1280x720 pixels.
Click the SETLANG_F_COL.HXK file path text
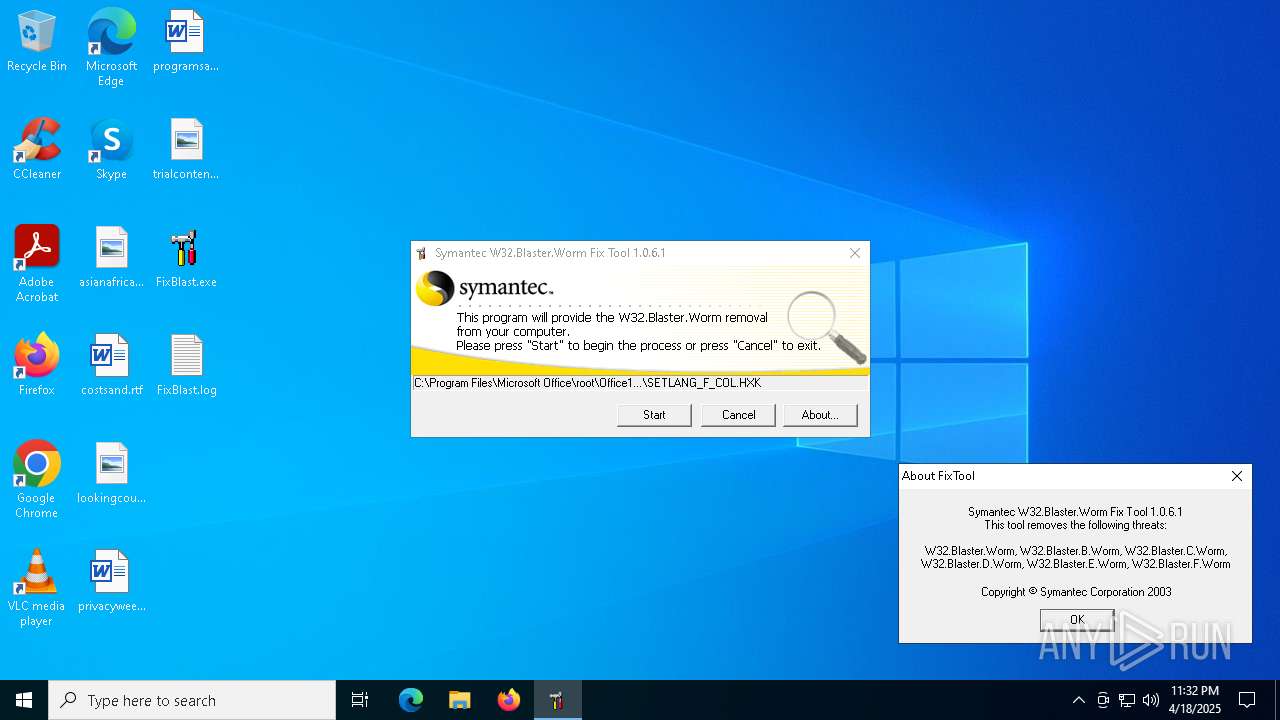point(588,383)
